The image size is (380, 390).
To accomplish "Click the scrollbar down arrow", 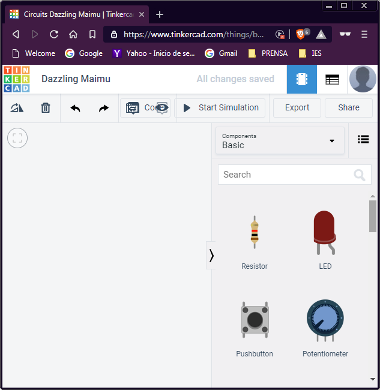I will pyautogui.click(x=372, y=379).
